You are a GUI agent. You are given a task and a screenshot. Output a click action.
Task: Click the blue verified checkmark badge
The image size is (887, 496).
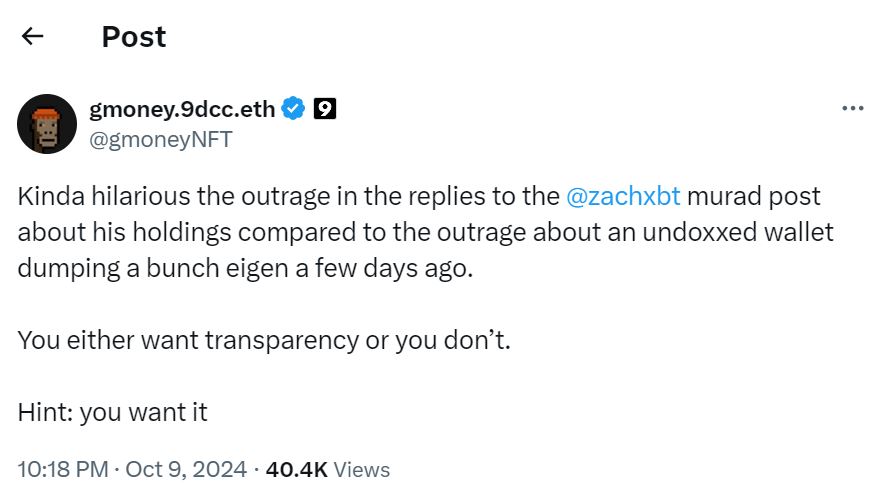click(x=293, y=109)
